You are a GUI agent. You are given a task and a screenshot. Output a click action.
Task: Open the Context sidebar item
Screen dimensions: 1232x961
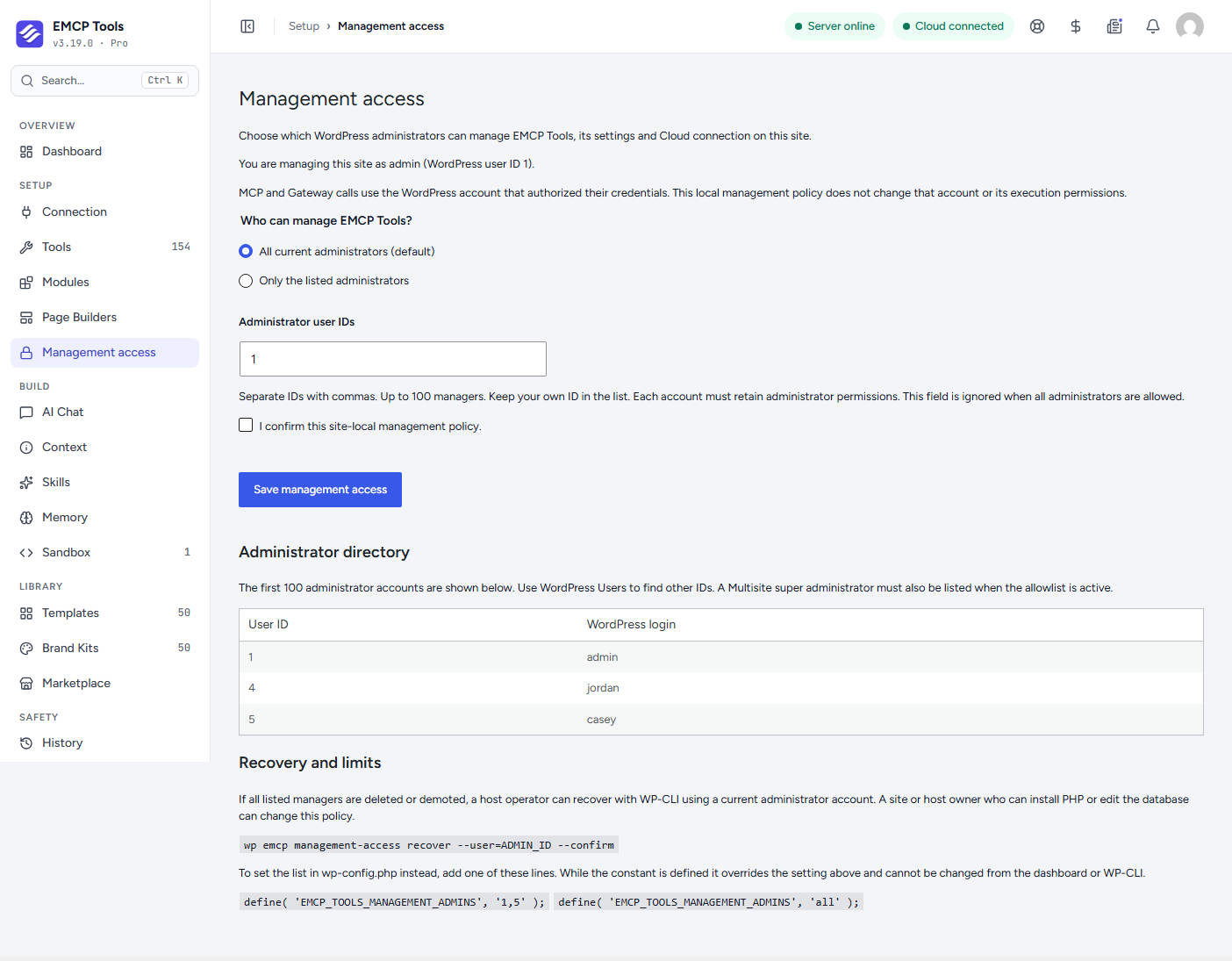click(104, 448)
